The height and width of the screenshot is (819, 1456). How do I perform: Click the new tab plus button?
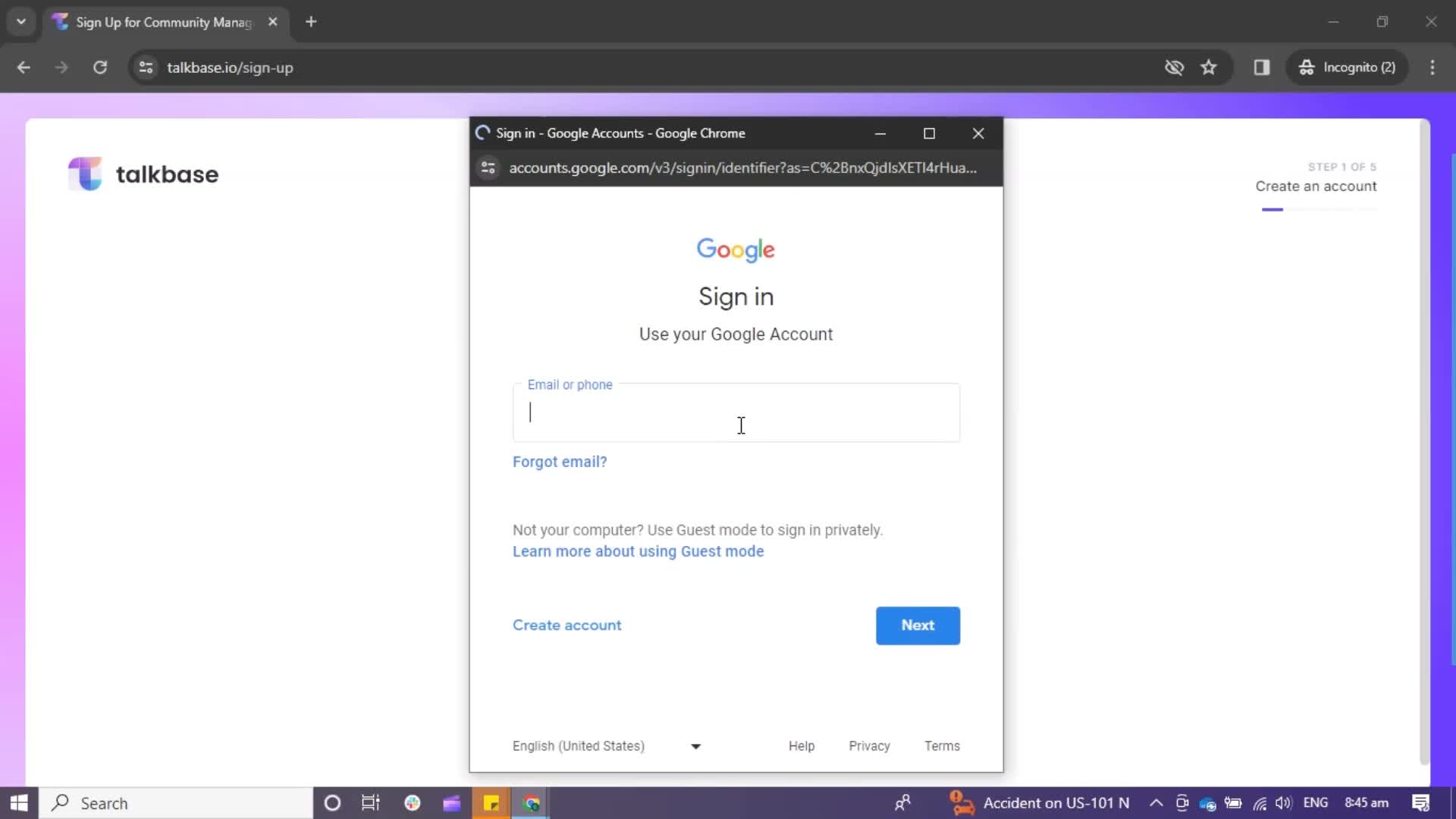[311, 22]
